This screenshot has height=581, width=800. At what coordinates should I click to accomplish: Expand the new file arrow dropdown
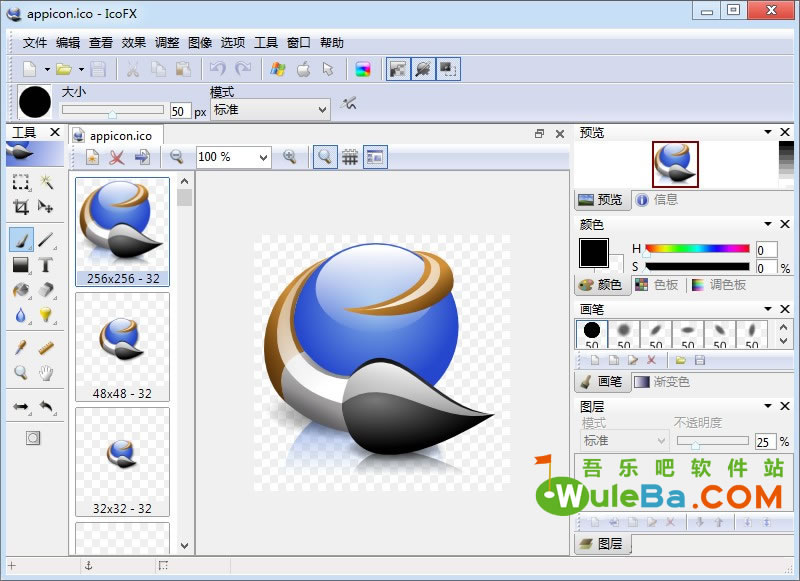tap(47, 69)
